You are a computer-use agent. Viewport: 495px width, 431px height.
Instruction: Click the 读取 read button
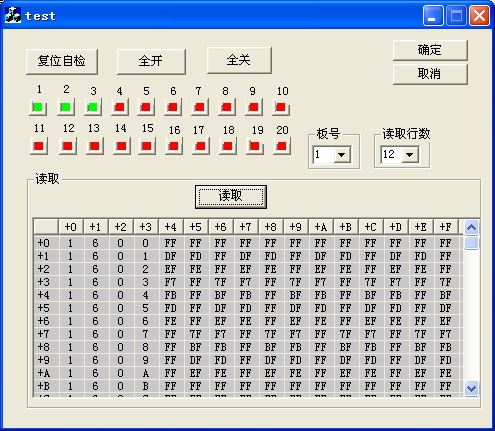231,197
